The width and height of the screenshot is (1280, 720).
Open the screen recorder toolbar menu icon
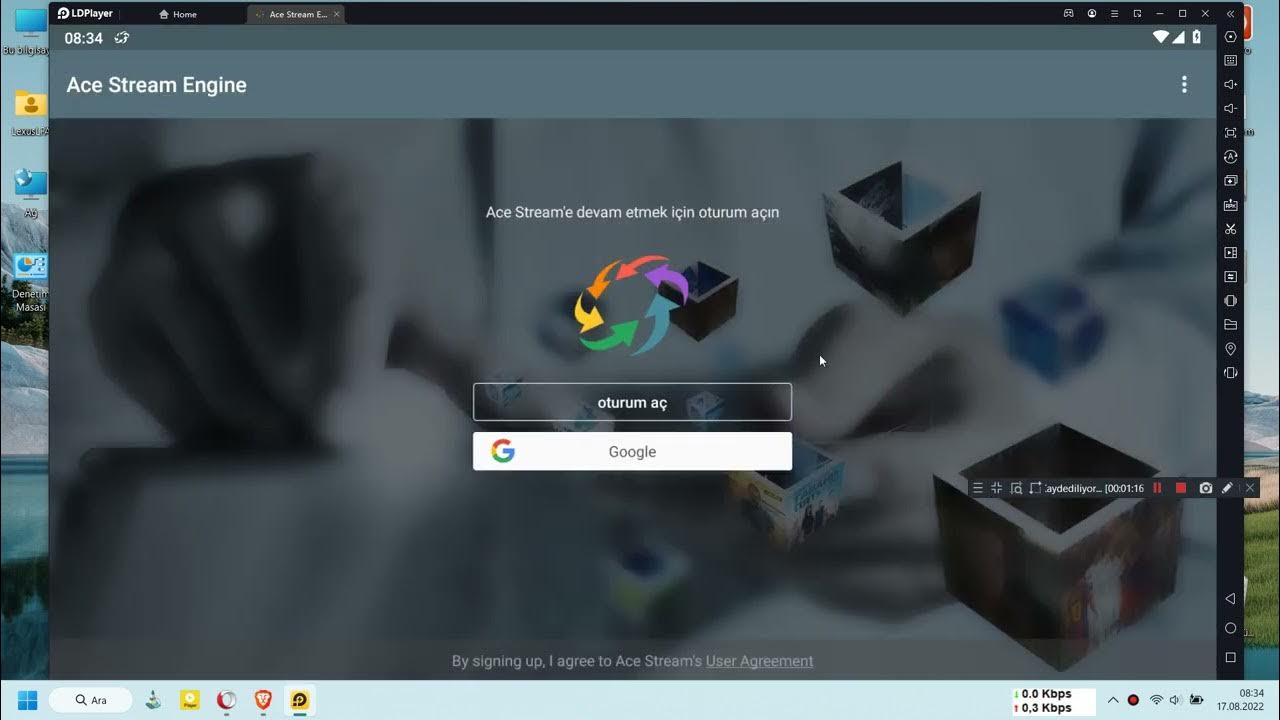[978, 488]
